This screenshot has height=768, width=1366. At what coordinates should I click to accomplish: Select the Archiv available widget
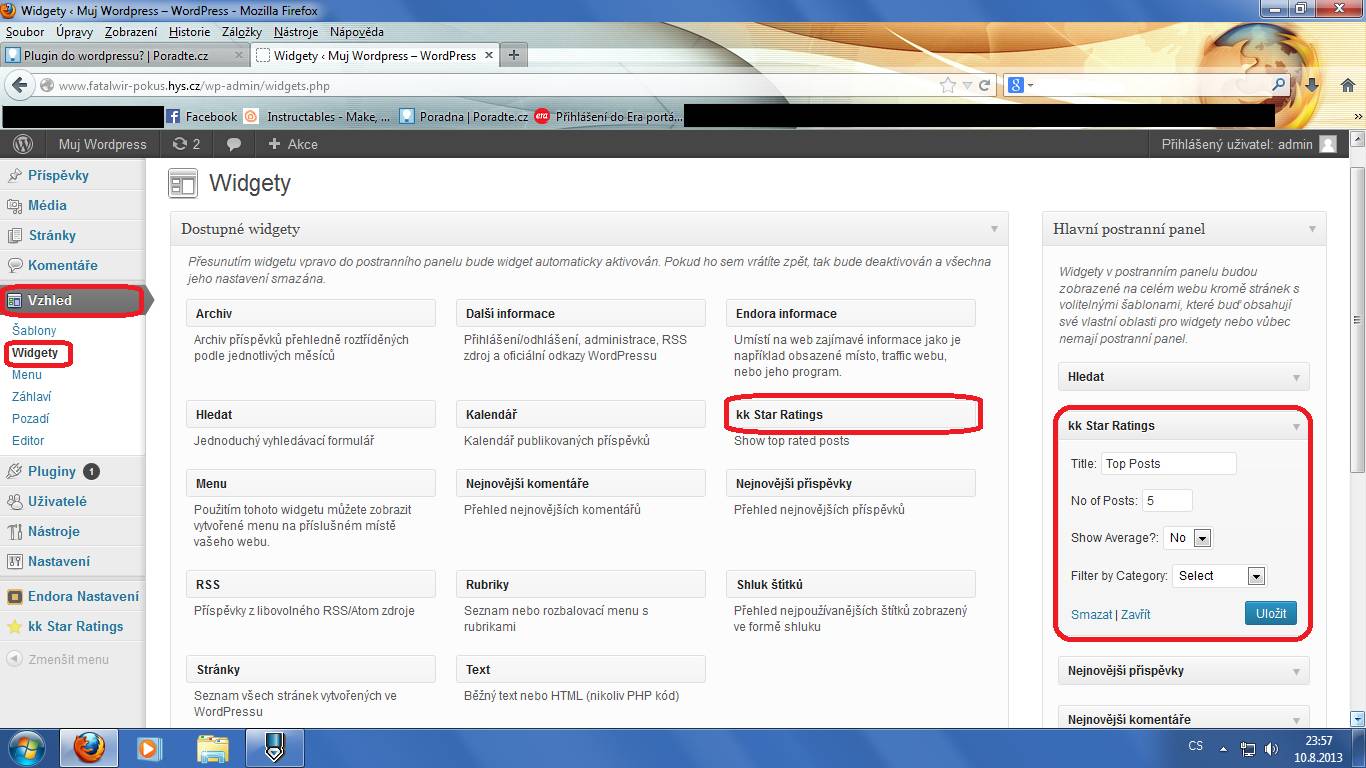(x=311, y=313)
